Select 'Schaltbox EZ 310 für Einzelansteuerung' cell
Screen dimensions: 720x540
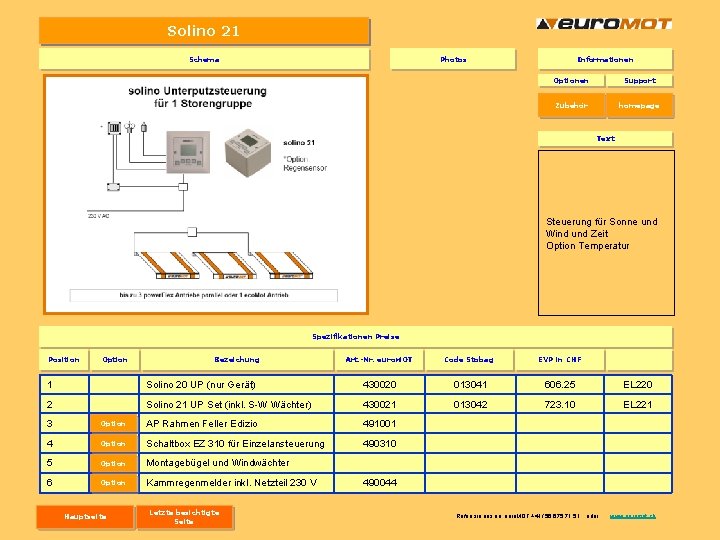point(236,444)
